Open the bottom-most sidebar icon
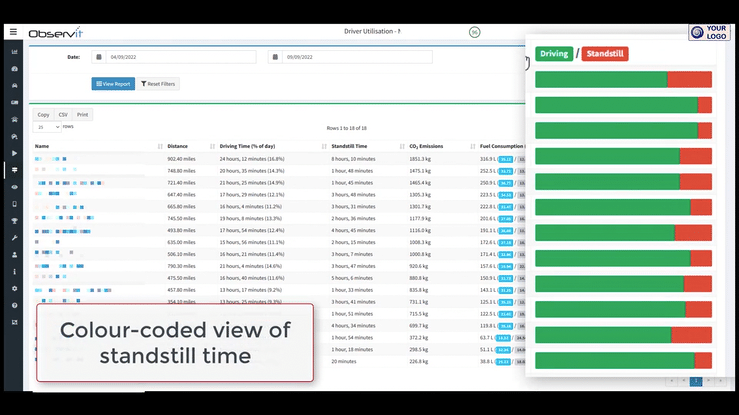The width and height of the screenshot is (739, 415). pyautogui.click(x=15, y=322)
